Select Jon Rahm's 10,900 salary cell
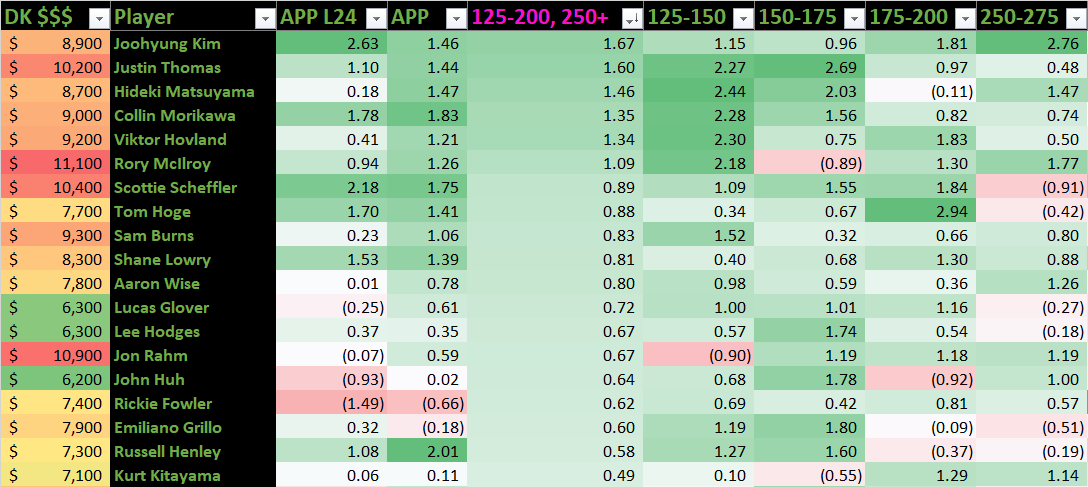Image resolution: width=1088 pixels, height=487 pixels. click(x=55, y=356)
